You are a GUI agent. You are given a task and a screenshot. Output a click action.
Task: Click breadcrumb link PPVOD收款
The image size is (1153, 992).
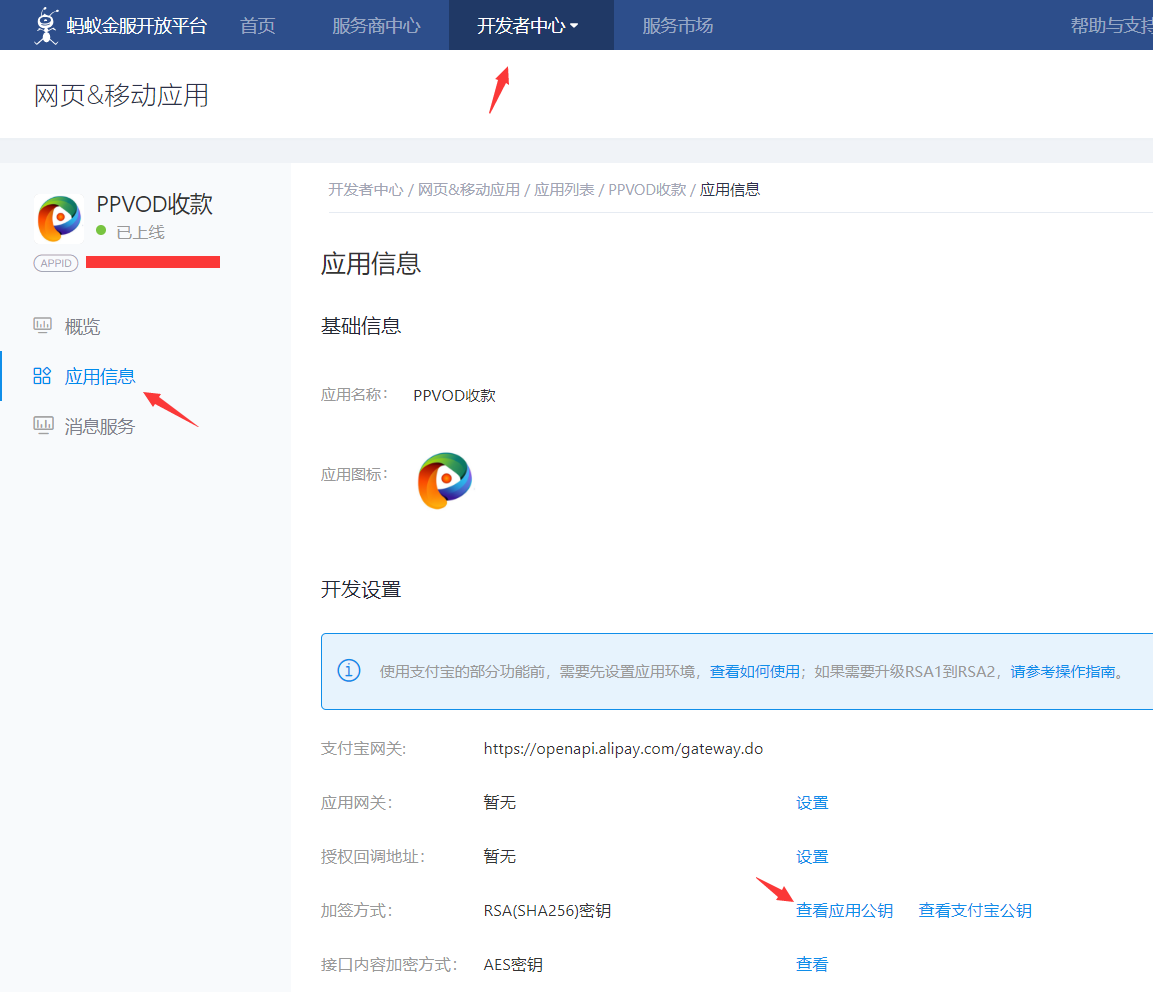pos(647,190)
